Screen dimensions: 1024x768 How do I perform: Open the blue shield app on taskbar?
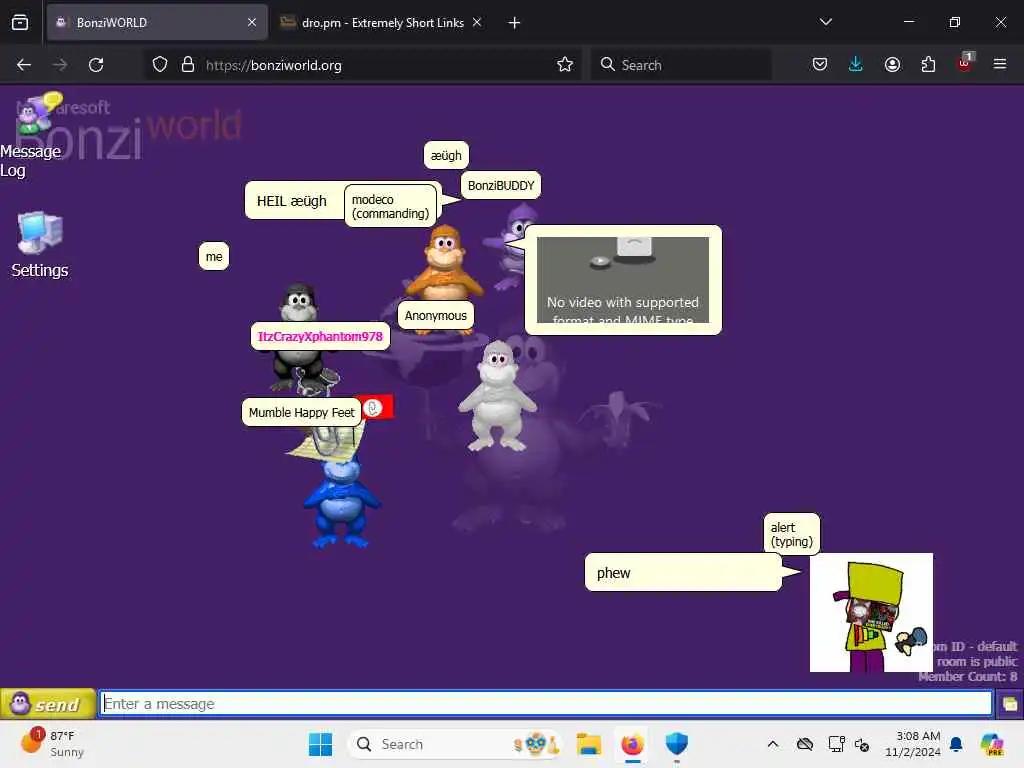677,744
